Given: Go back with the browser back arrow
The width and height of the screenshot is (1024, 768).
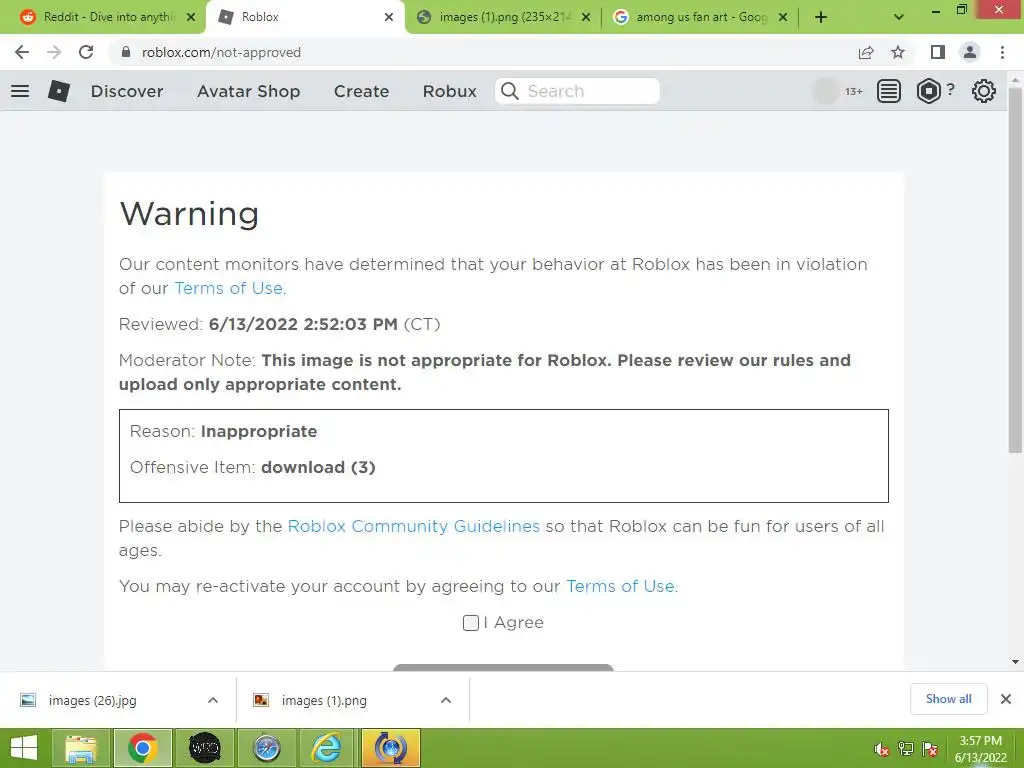Looking at the screenshot, I should [22, 52].
